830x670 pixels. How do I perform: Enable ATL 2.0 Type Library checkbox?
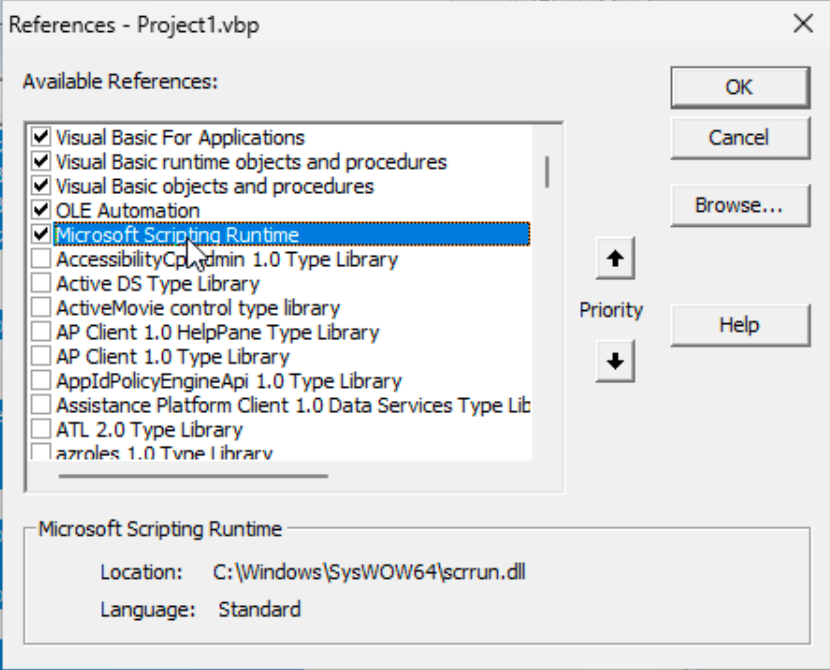coord(41,429)
